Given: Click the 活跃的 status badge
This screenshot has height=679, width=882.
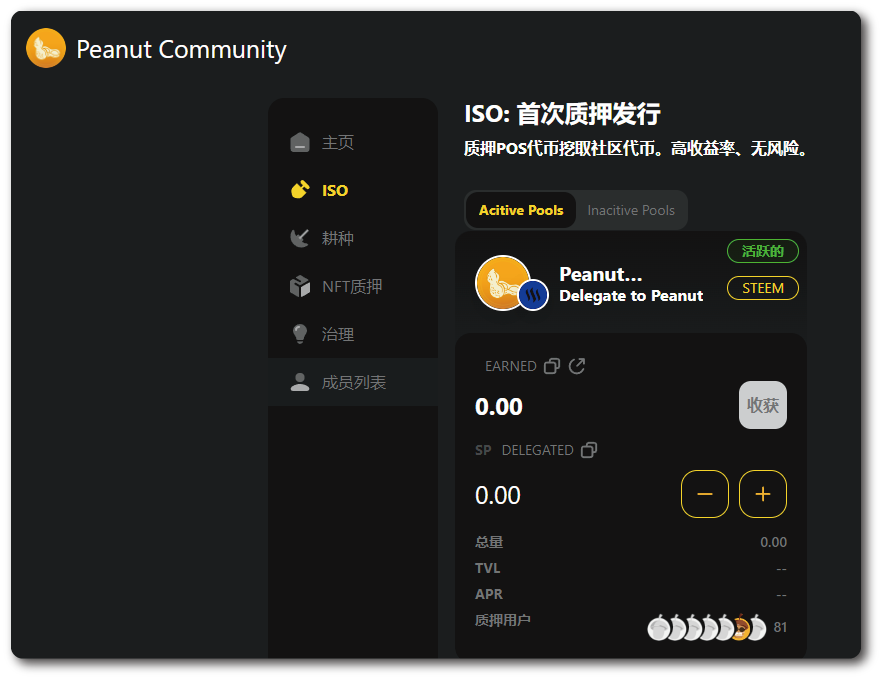Looking at the screenshot, I should [763, 251].
